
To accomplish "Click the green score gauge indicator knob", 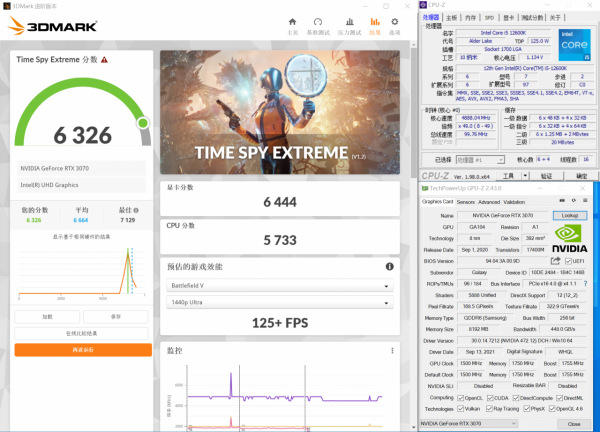I will click(143, 123).
